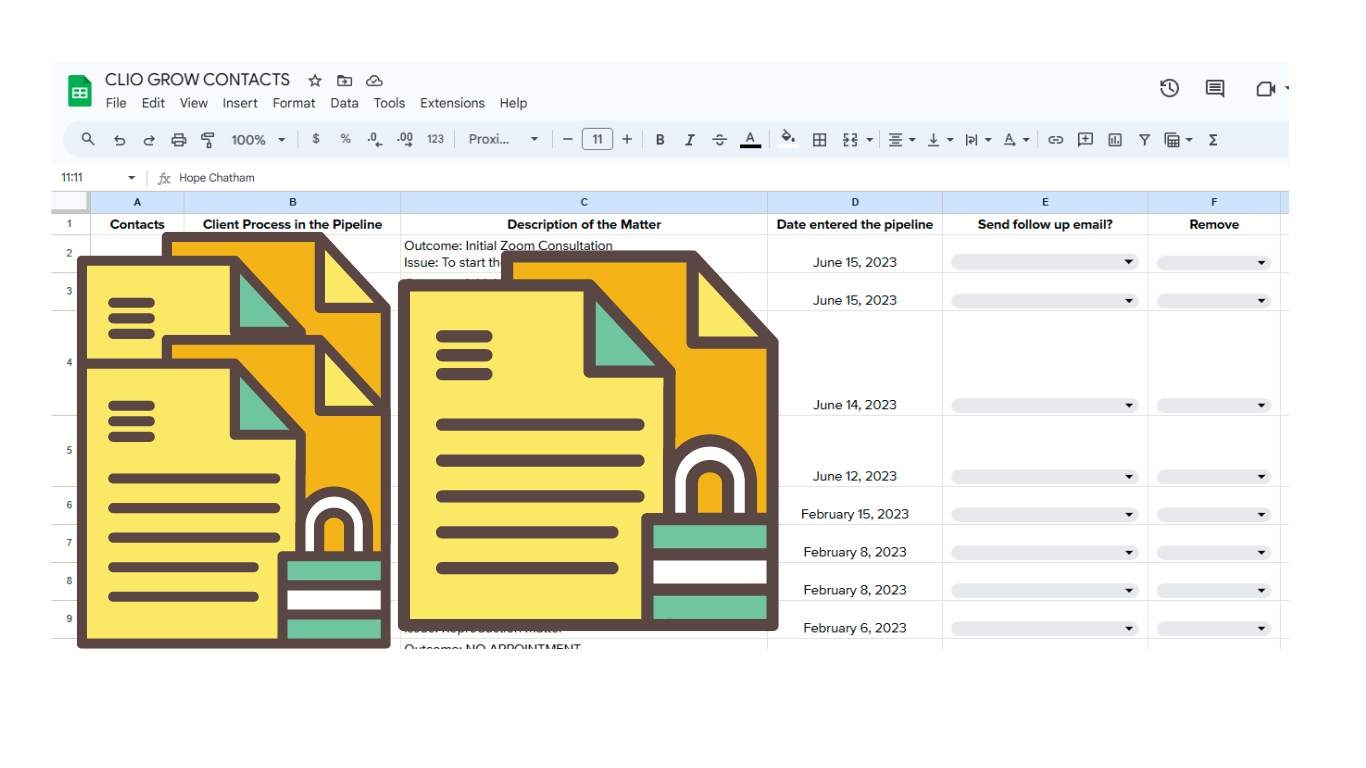Increase font size with plus button
The height and width of the screenshot is (768, 1366).
coord(627,140)
